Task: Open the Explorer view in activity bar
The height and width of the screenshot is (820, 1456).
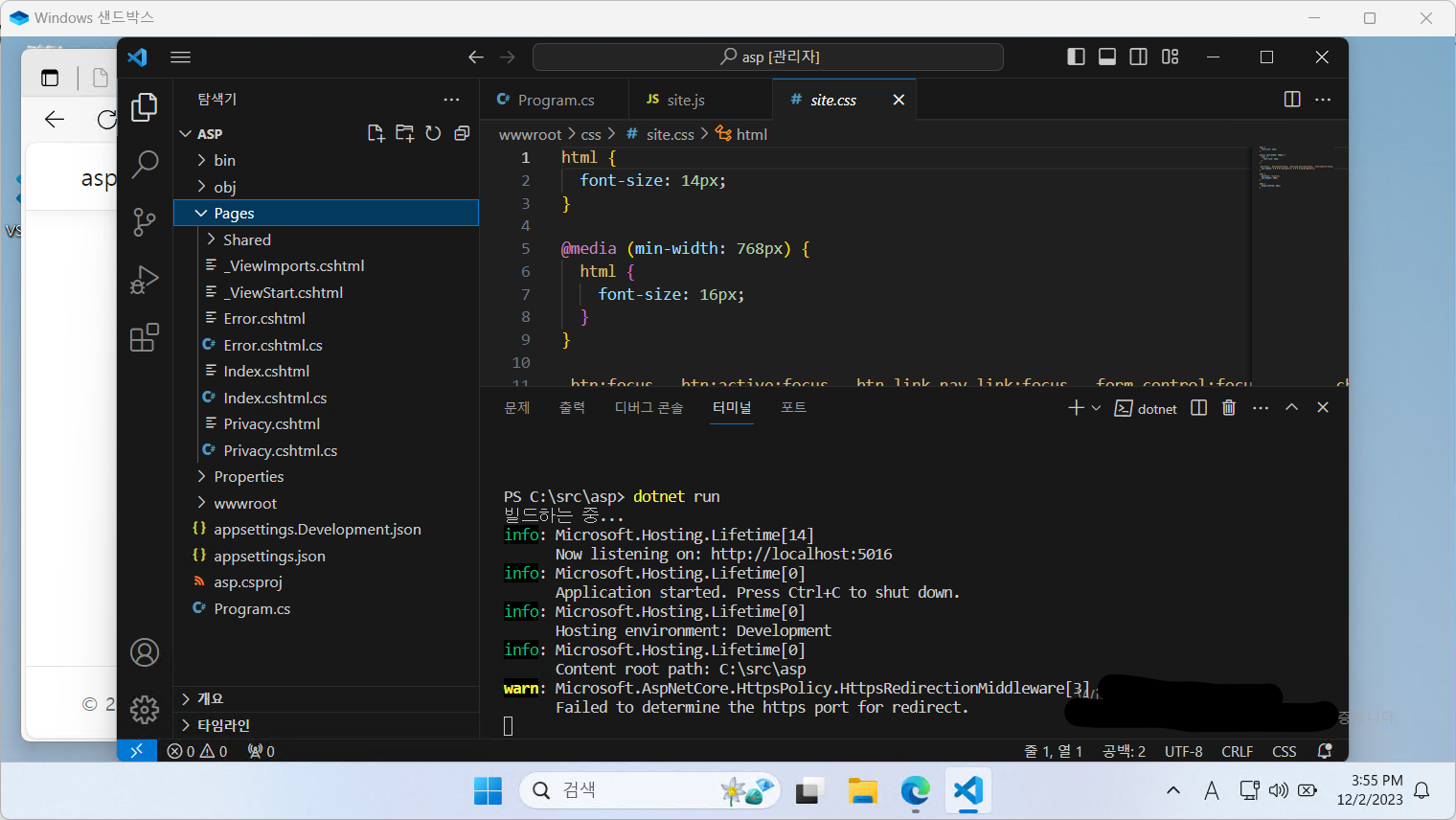Action: 145,107
